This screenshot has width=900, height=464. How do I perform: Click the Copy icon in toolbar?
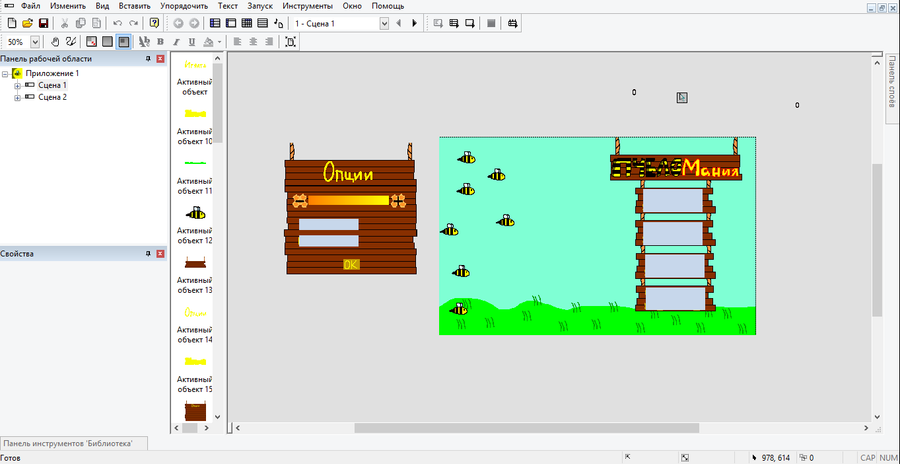point(80,24)
